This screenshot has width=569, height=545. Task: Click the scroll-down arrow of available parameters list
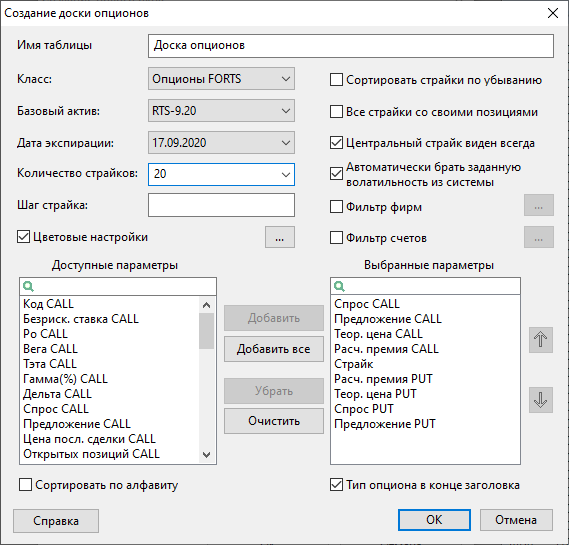(206, 454)
